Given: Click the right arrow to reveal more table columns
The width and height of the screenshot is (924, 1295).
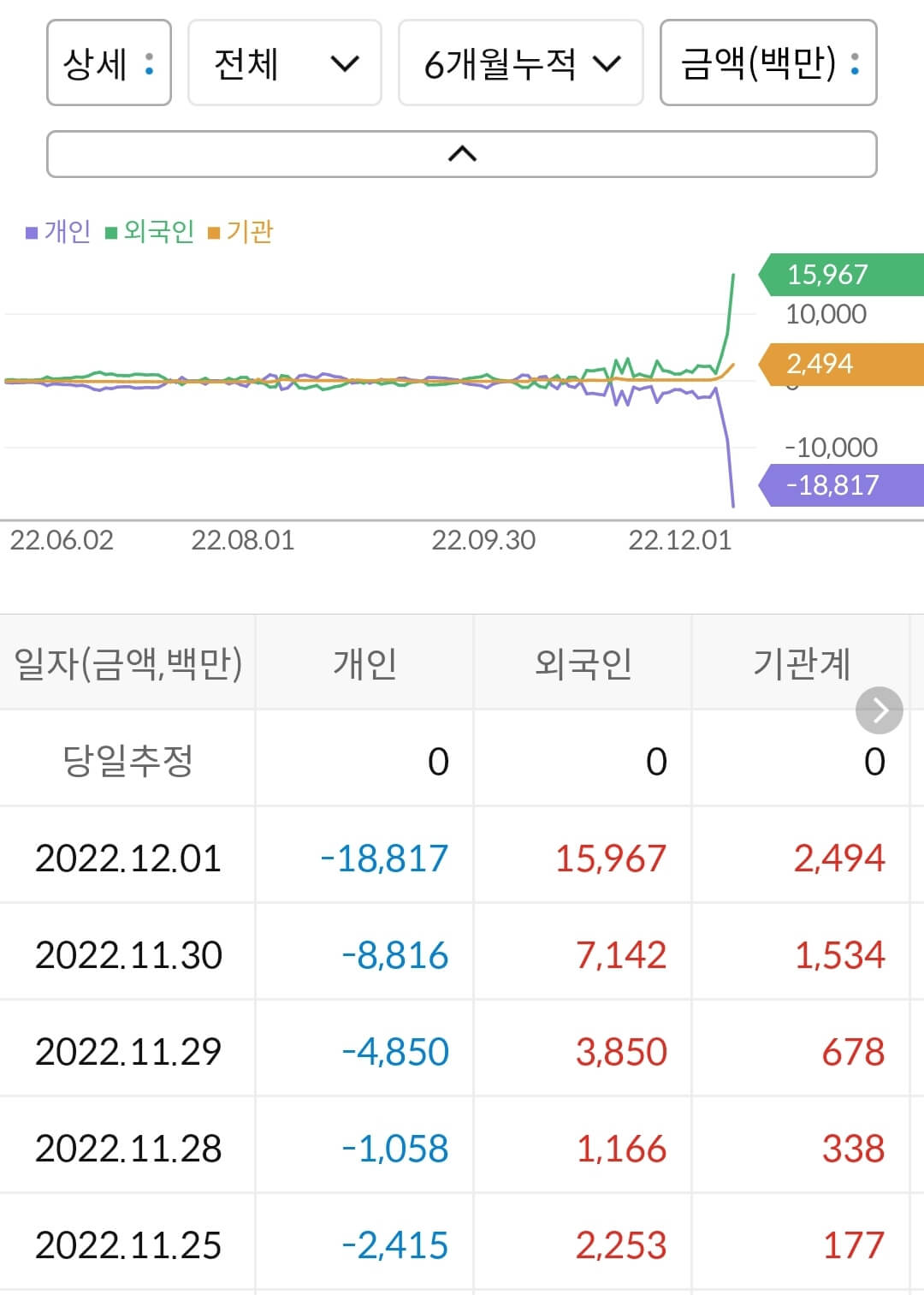Looking at the screenshot, I should 879,710.
